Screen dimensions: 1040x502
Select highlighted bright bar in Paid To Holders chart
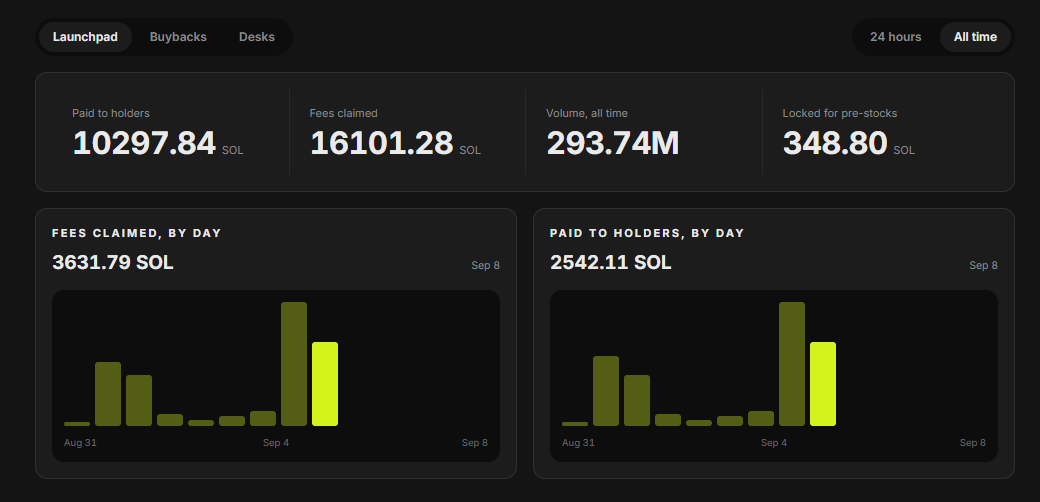tap(822, 384)
